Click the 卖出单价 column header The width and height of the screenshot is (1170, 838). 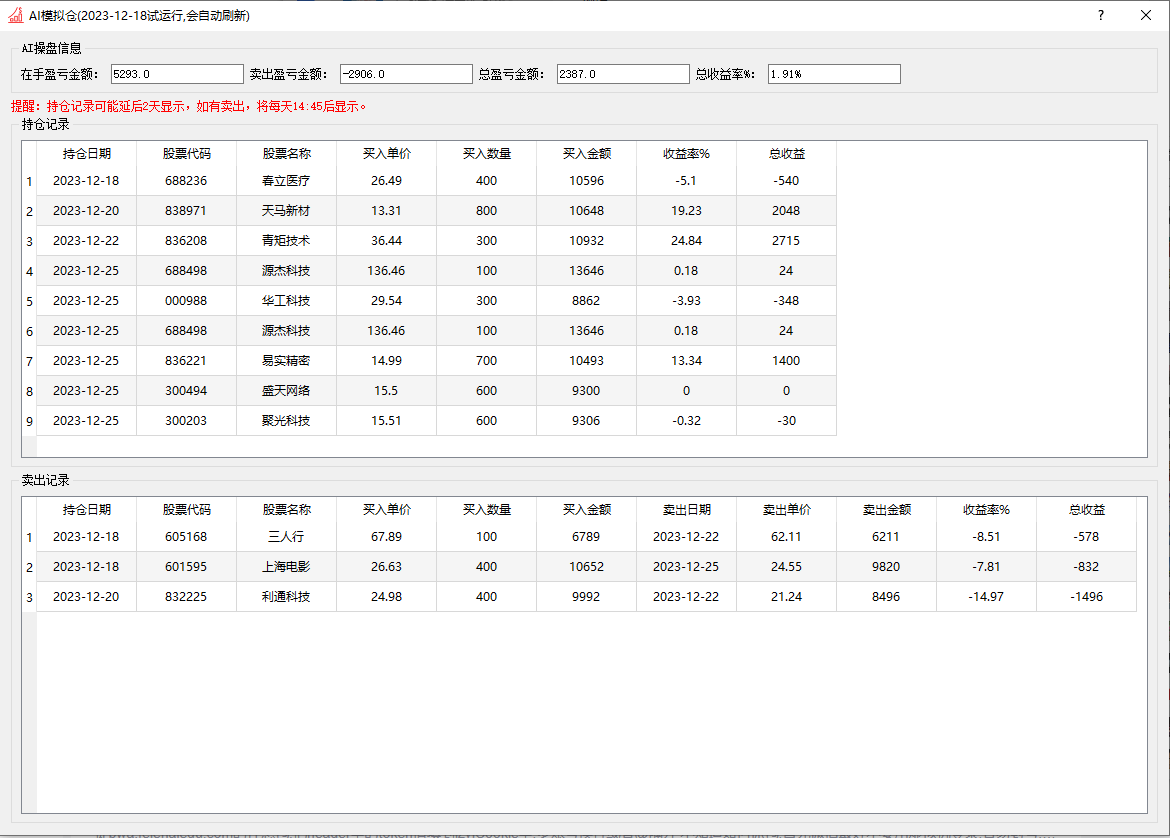(786, 509)
